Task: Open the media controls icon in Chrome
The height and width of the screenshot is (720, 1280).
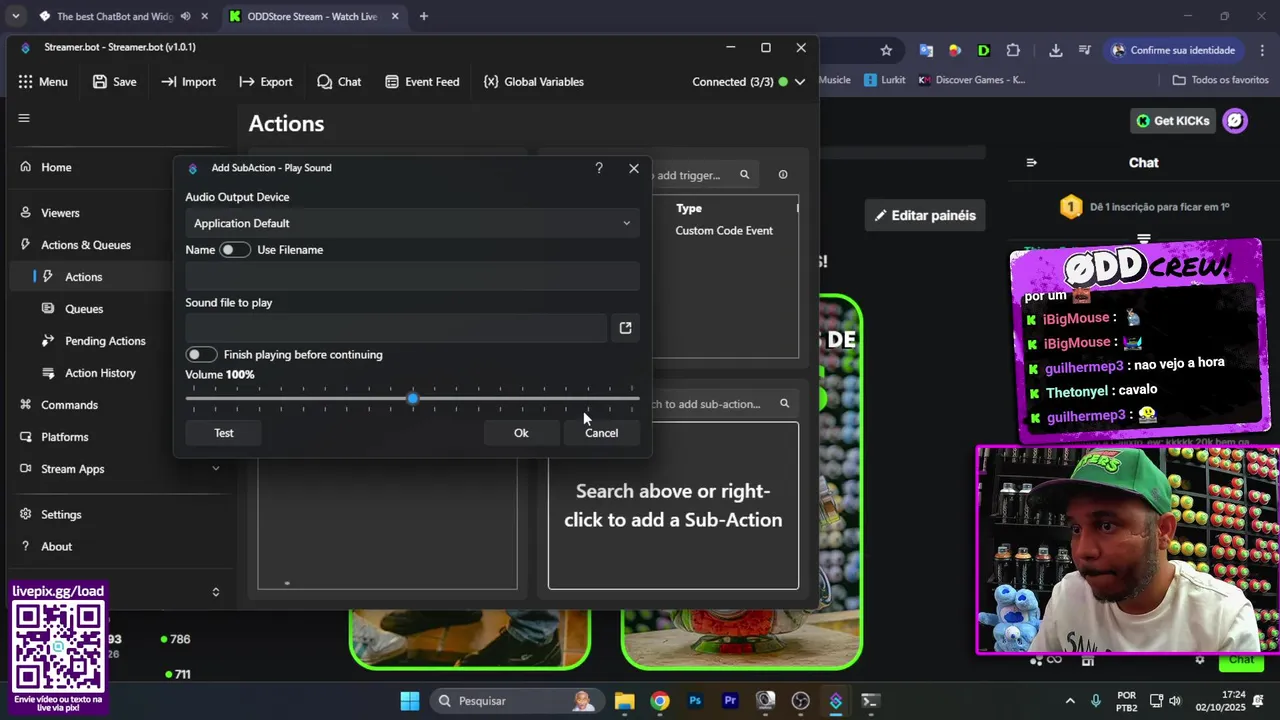Action: [1085, 50]
